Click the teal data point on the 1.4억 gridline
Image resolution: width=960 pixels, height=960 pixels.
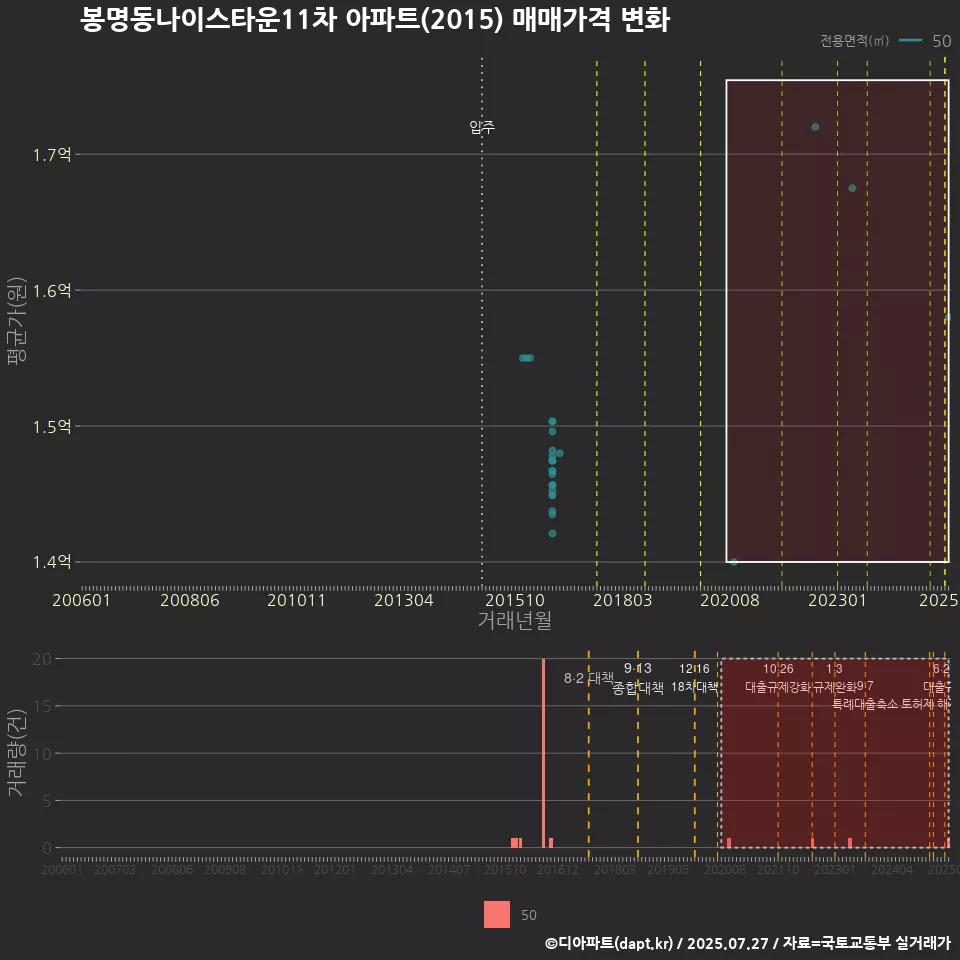733,561
